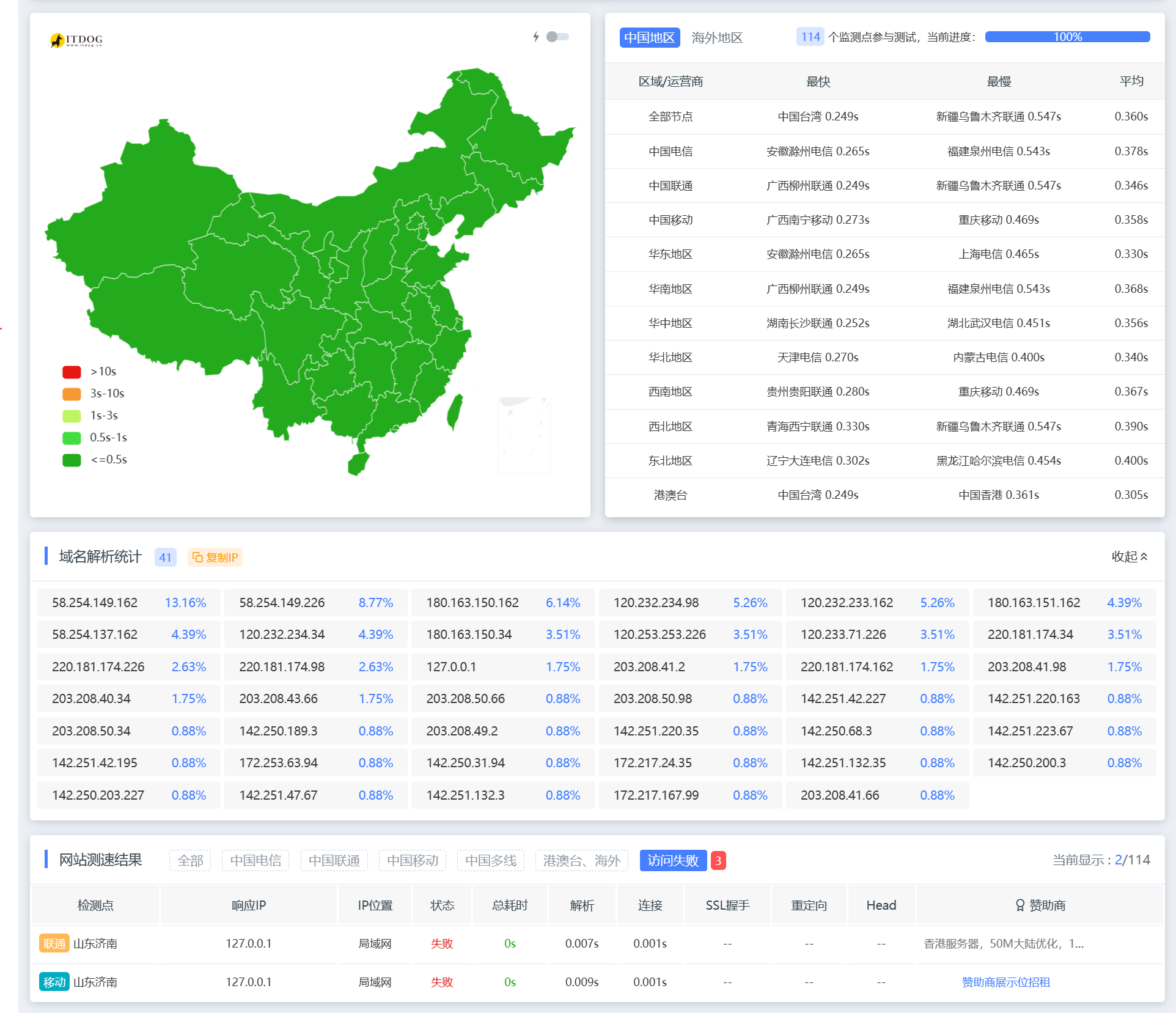Select the 中国移动 filter tab
1176x1013 pixels.
(413, 860)
